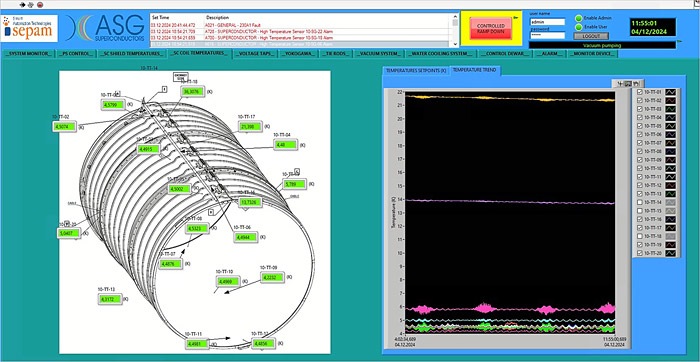
Task: Click small green arrow beside ramp down panel
Action: click(516, 18)
